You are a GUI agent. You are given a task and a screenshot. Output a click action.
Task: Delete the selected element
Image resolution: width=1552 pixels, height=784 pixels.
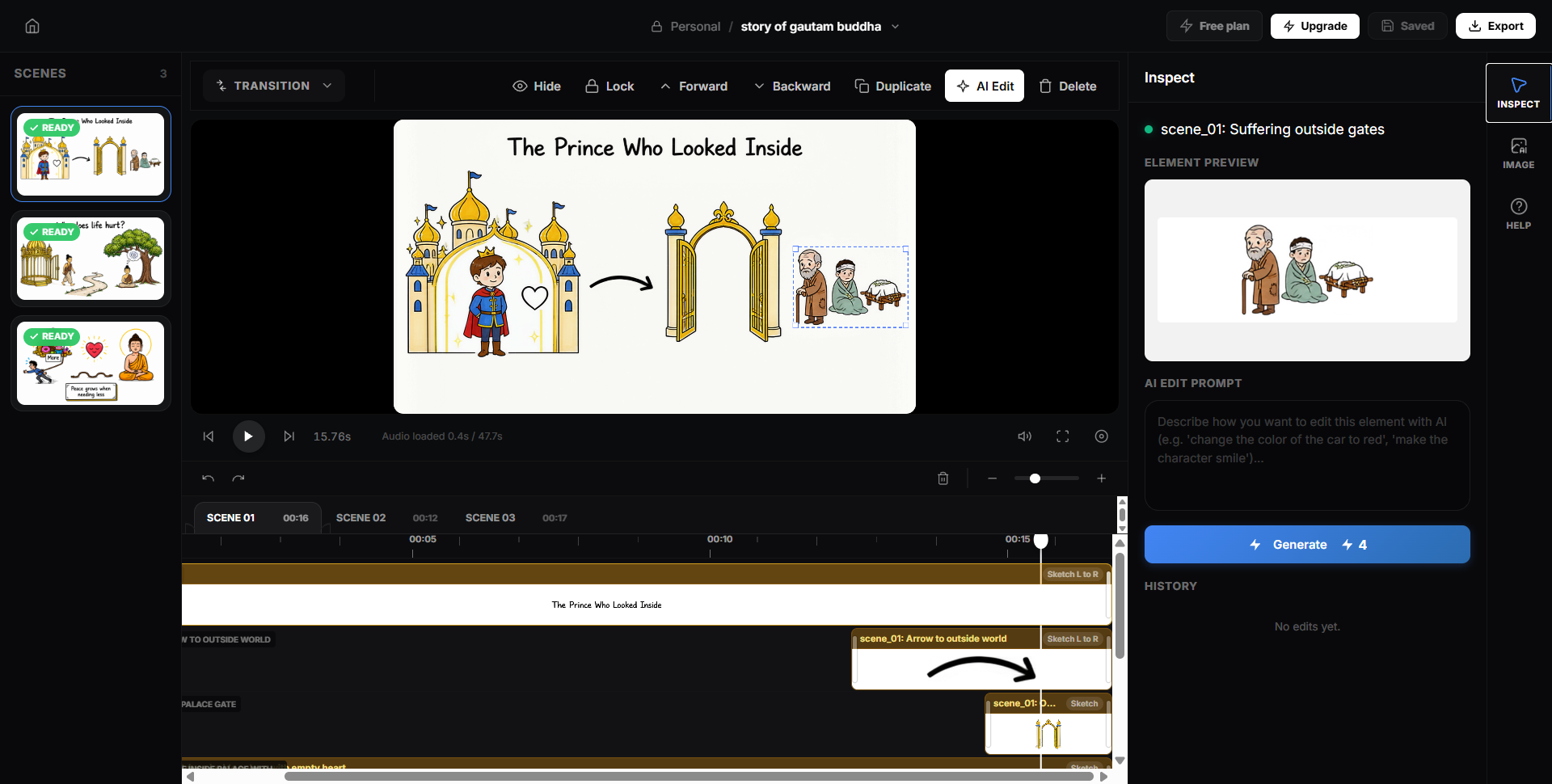(x=1068, y=86)
